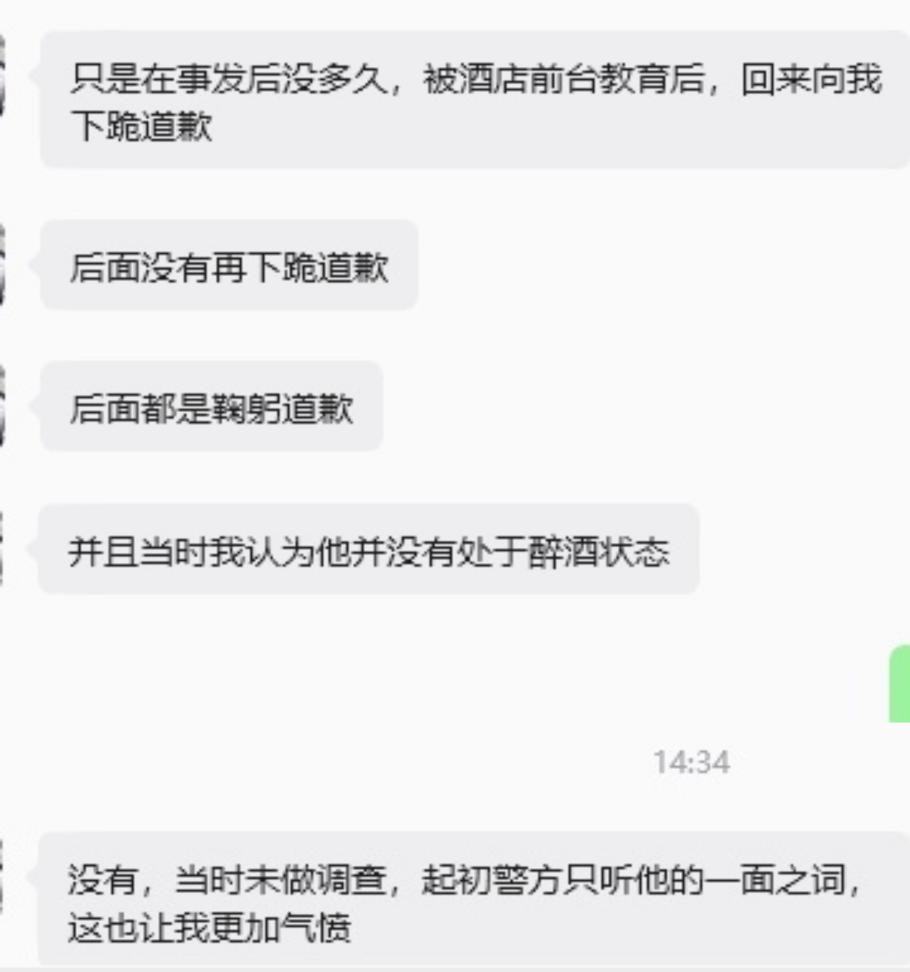Tap the avatar beside 后面都是鞠躬道歉

tap(2, 406)
